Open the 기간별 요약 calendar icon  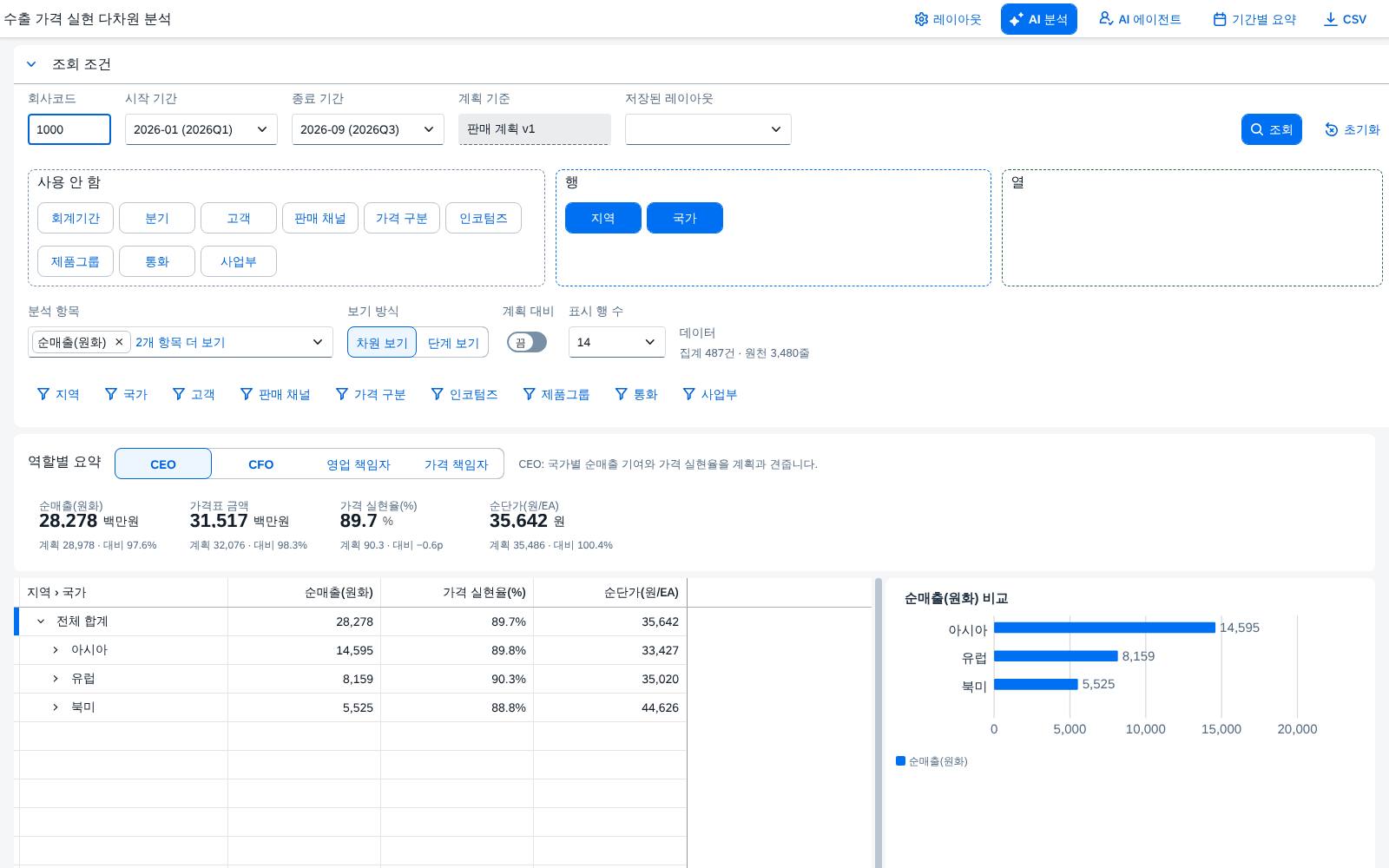coord(1220,19)
